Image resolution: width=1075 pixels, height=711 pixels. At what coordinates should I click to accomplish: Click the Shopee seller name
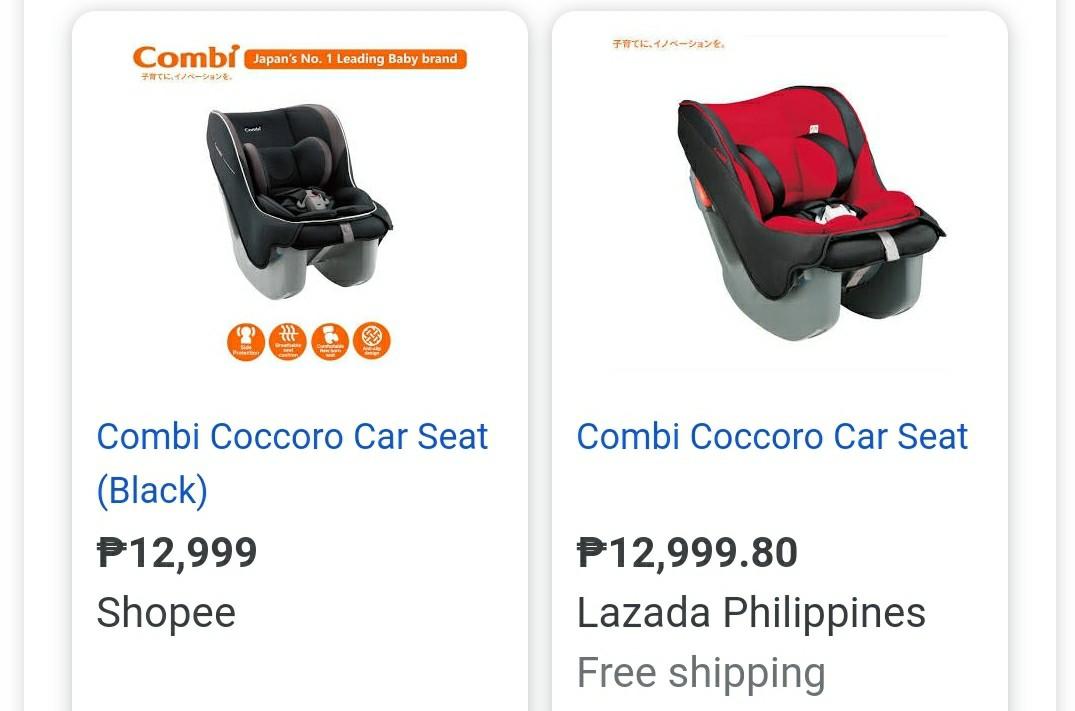[165, 612]
